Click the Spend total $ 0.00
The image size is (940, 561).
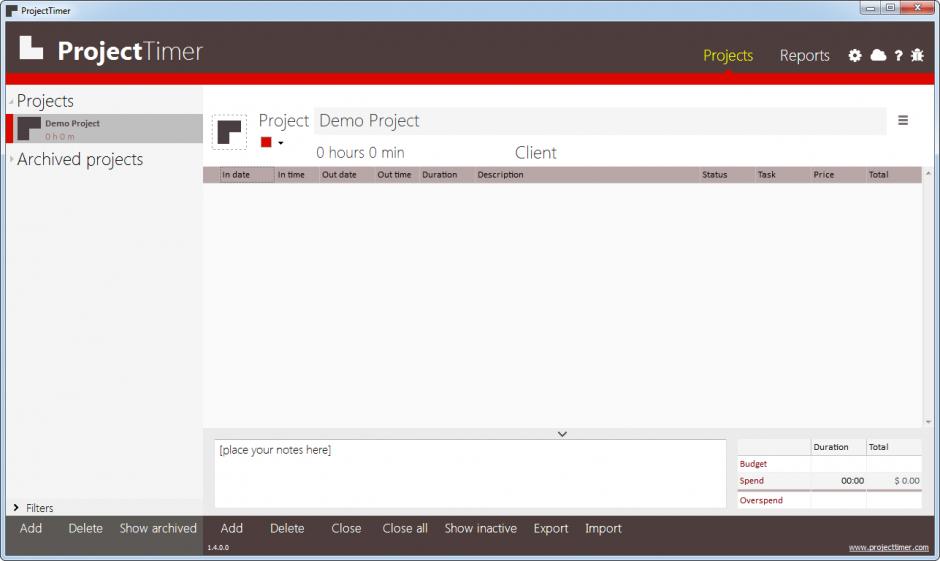pos(906,481)
